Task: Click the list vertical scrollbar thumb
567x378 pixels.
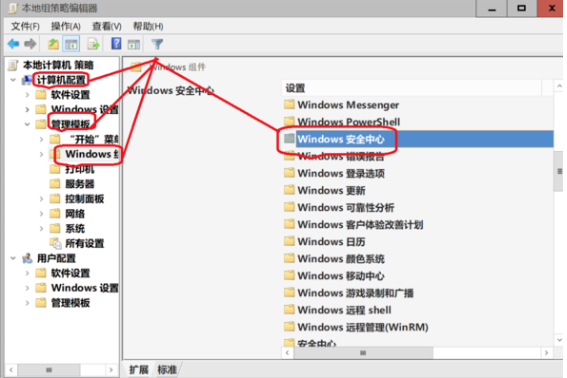Action: click(x=559, y=171)
